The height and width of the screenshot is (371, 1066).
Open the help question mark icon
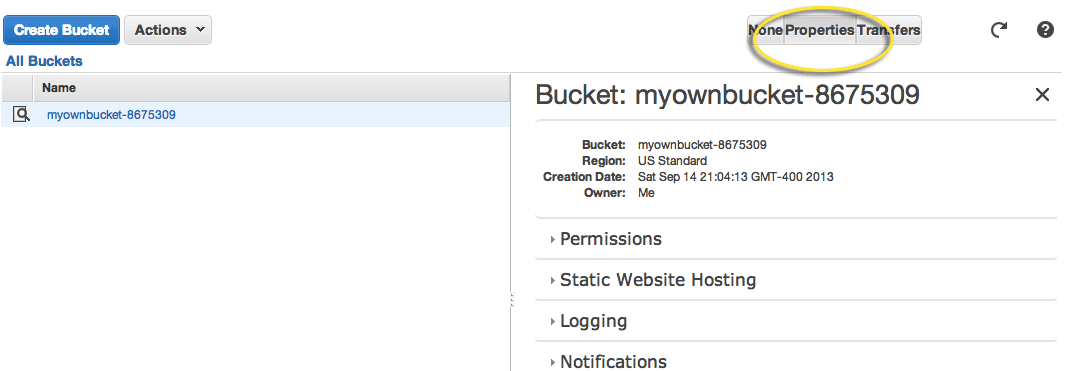(x=1045, y=30)
